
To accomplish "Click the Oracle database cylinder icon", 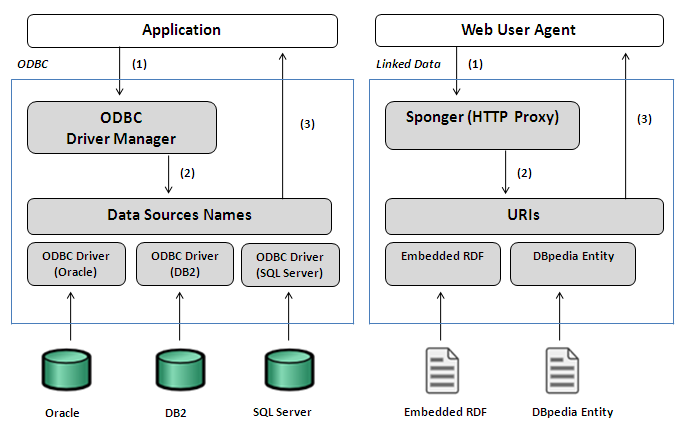I will coord(67,370).
